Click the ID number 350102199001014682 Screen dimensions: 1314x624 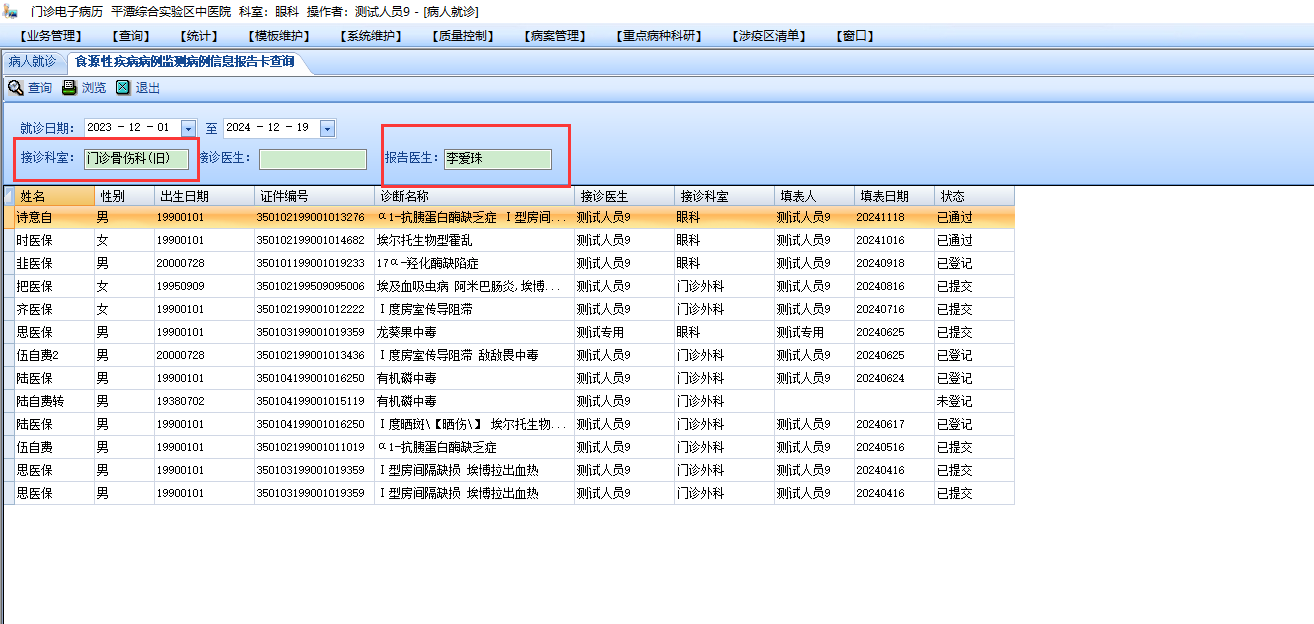[x=311, y=240]
